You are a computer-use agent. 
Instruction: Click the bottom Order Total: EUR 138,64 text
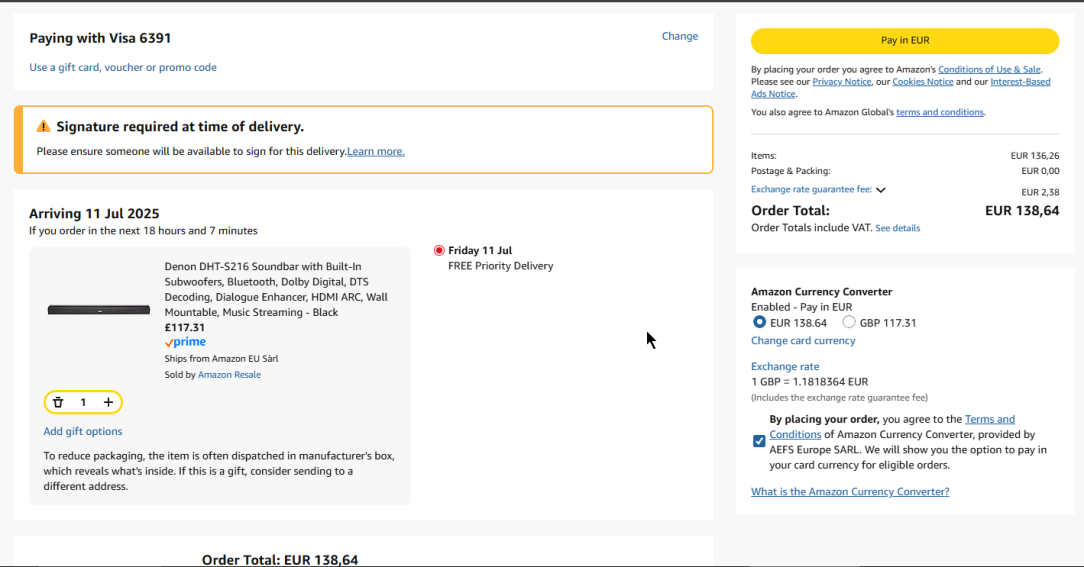[280, 559]
